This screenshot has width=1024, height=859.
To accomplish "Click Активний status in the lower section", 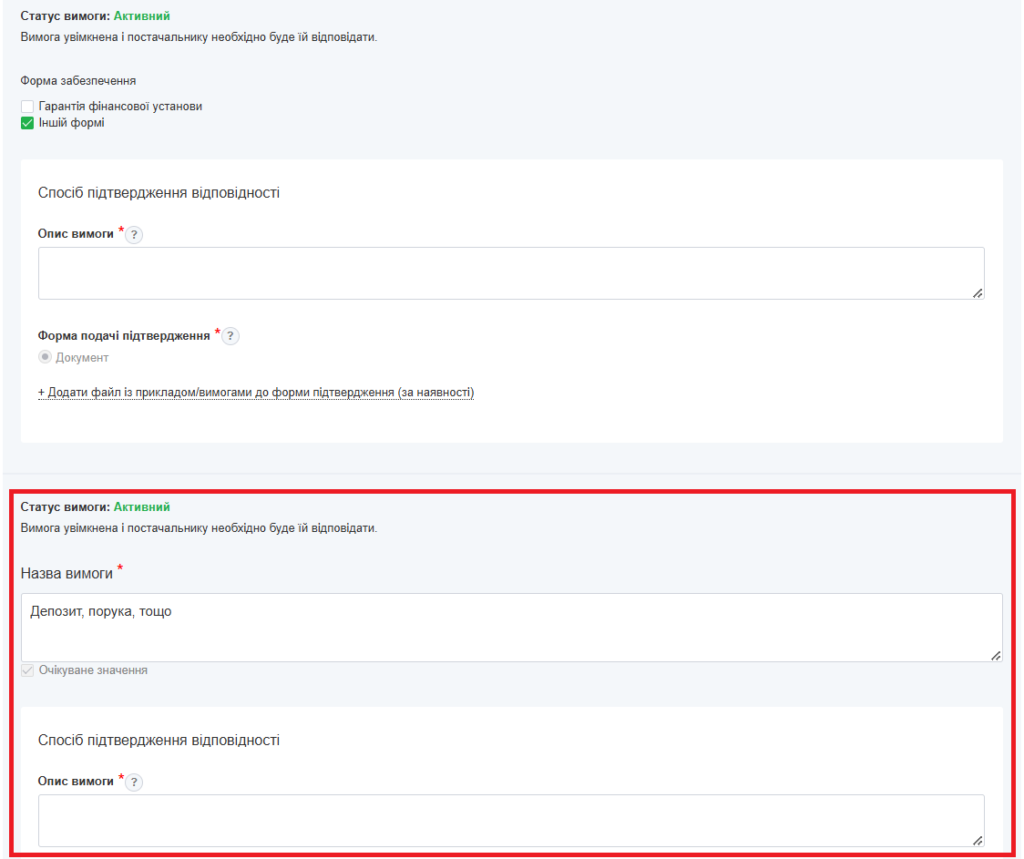I will (x=141, y=507).
